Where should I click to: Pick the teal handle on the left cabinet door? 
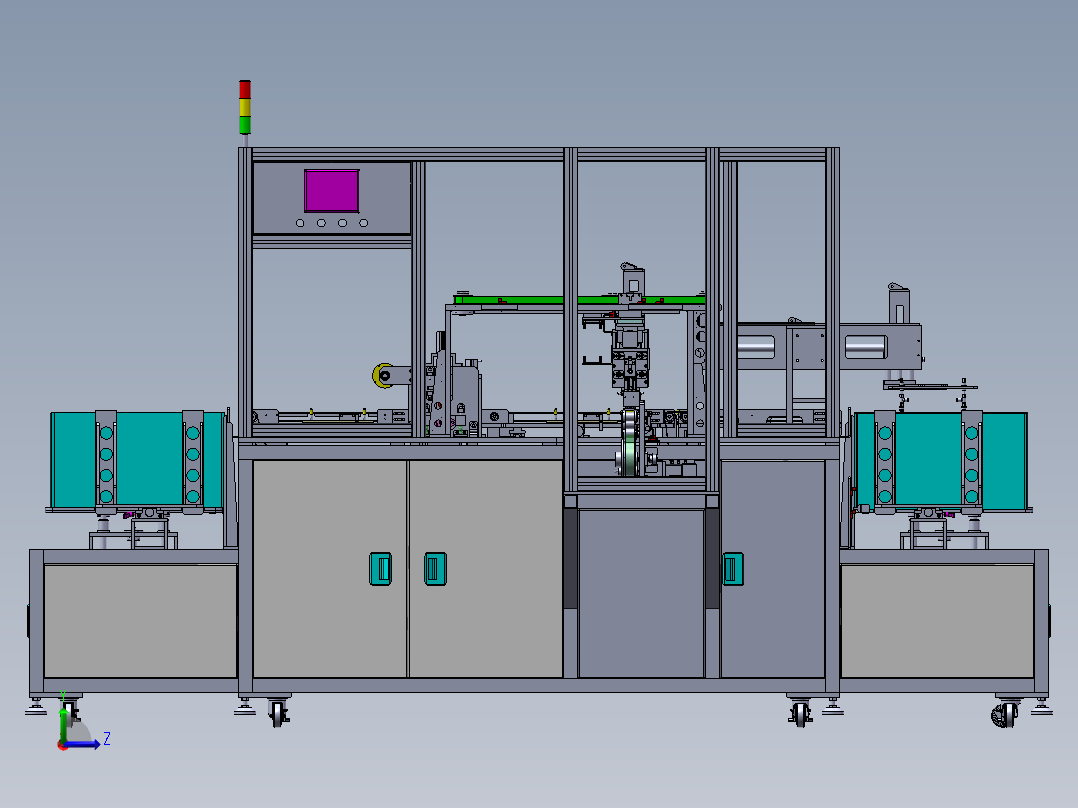(380, 569)
